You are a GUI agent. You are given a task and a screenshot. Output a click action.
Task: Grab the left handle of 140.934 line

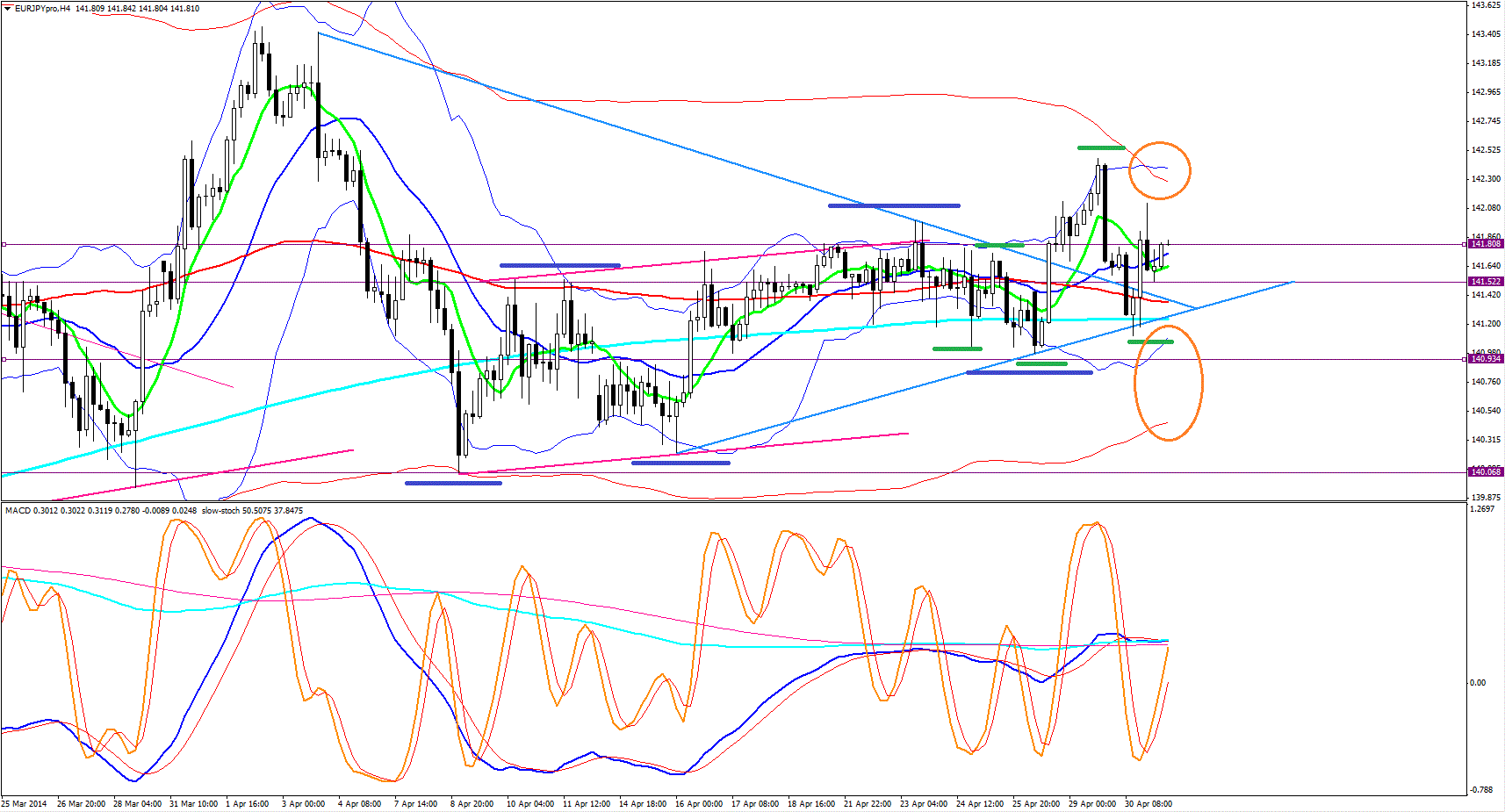tap(4, 359)
